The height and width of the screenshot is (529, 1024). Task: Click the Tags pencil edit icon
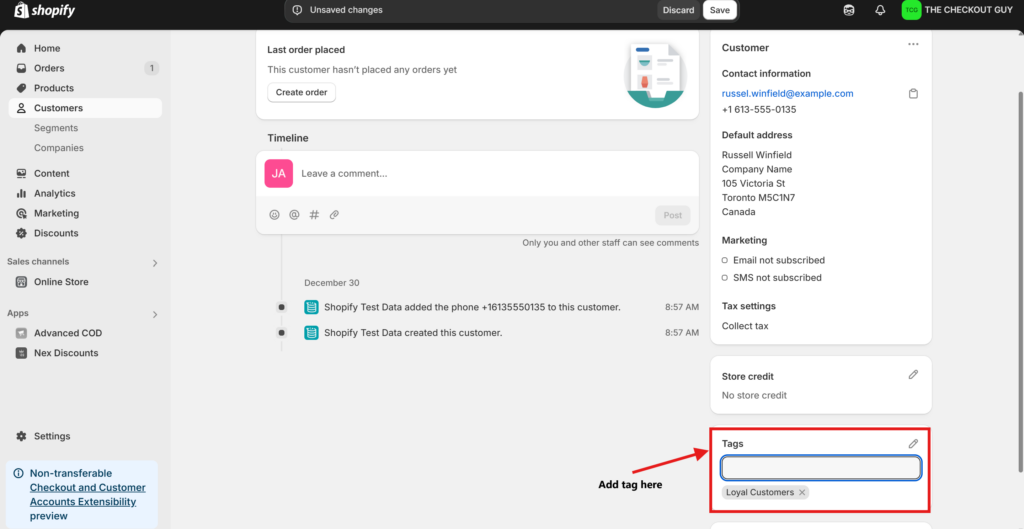coord(913,444)
